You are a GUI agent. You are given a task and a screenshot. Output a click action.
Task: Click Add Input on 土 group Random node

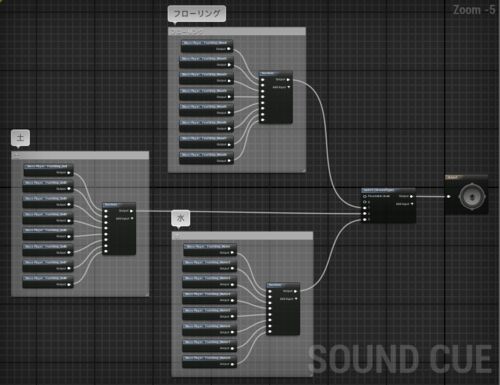coord(132,218)
